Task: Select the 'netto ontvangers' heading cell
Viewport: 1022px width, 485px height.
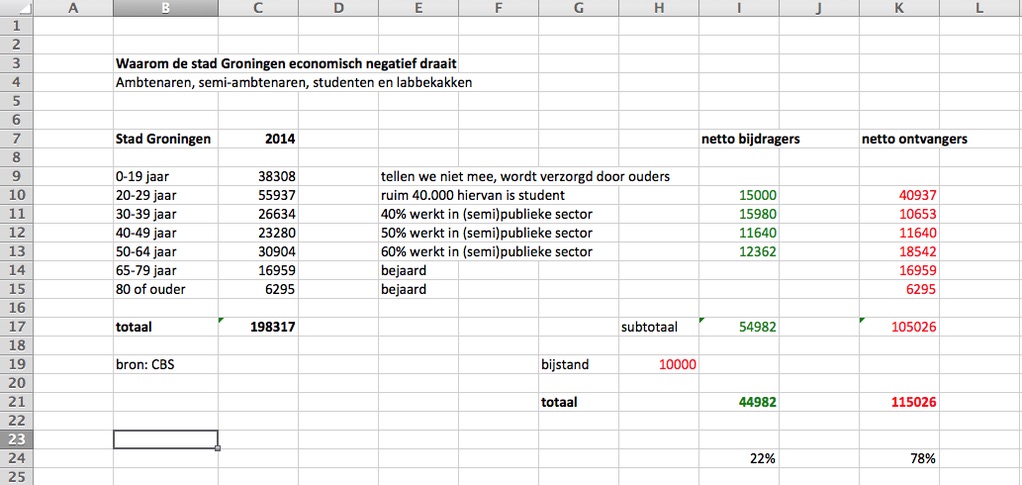Action: pyautogui.click(x=914, y=139)
